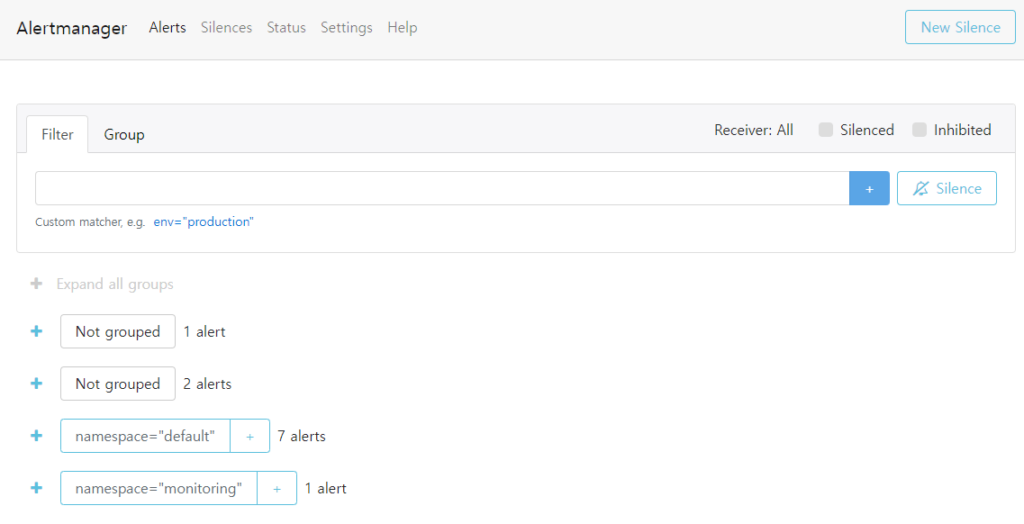Switch to the Group tab
Viewport: 1024px width, 524px height.
click(x=124, y=135)
